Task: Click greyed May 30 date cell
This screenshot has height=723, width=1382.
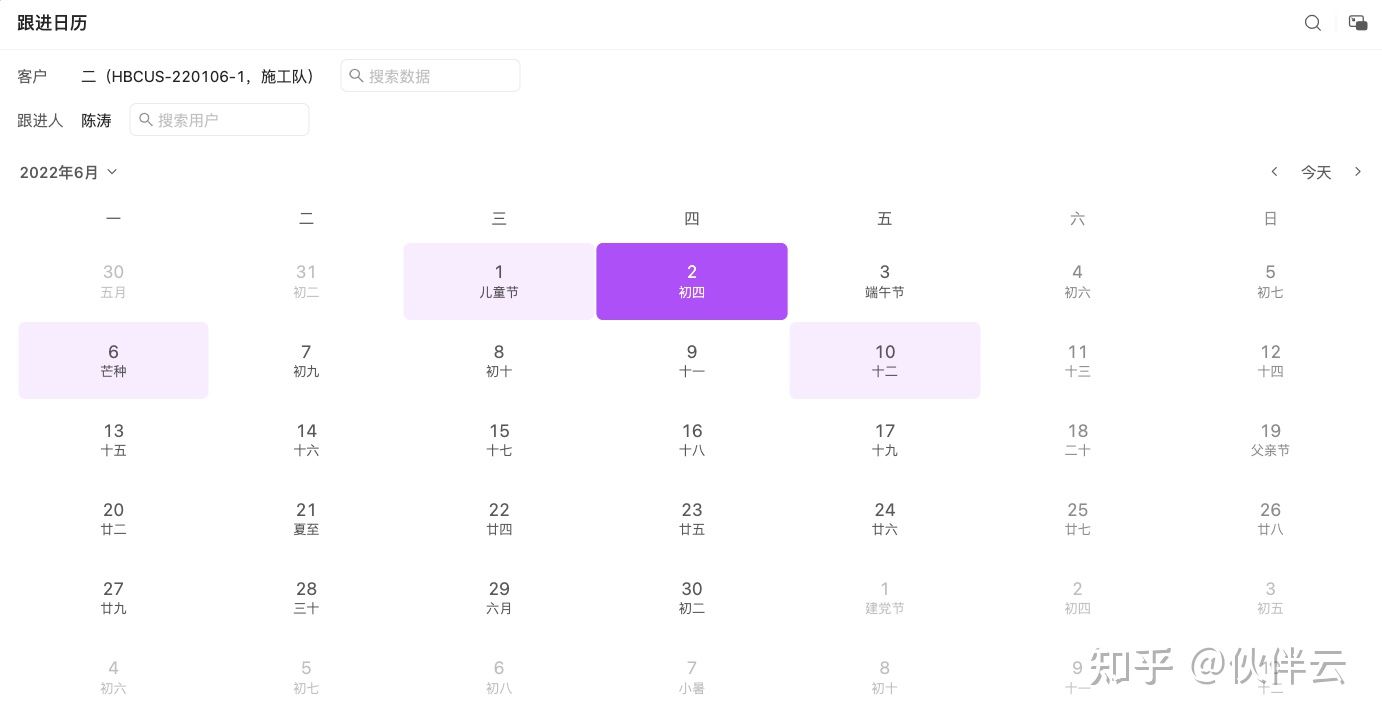Action: pyautogui.click(x=114, y=281)
